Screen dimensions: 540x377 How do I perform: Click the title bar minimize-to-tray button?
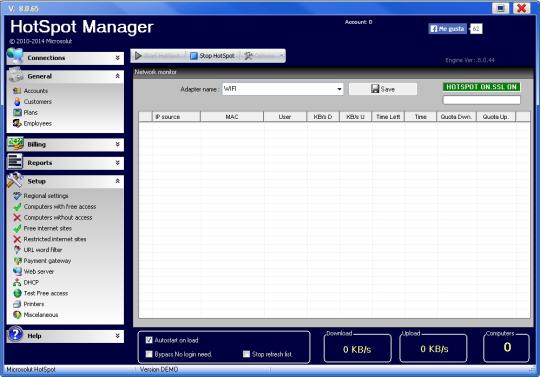coord(500,8)
